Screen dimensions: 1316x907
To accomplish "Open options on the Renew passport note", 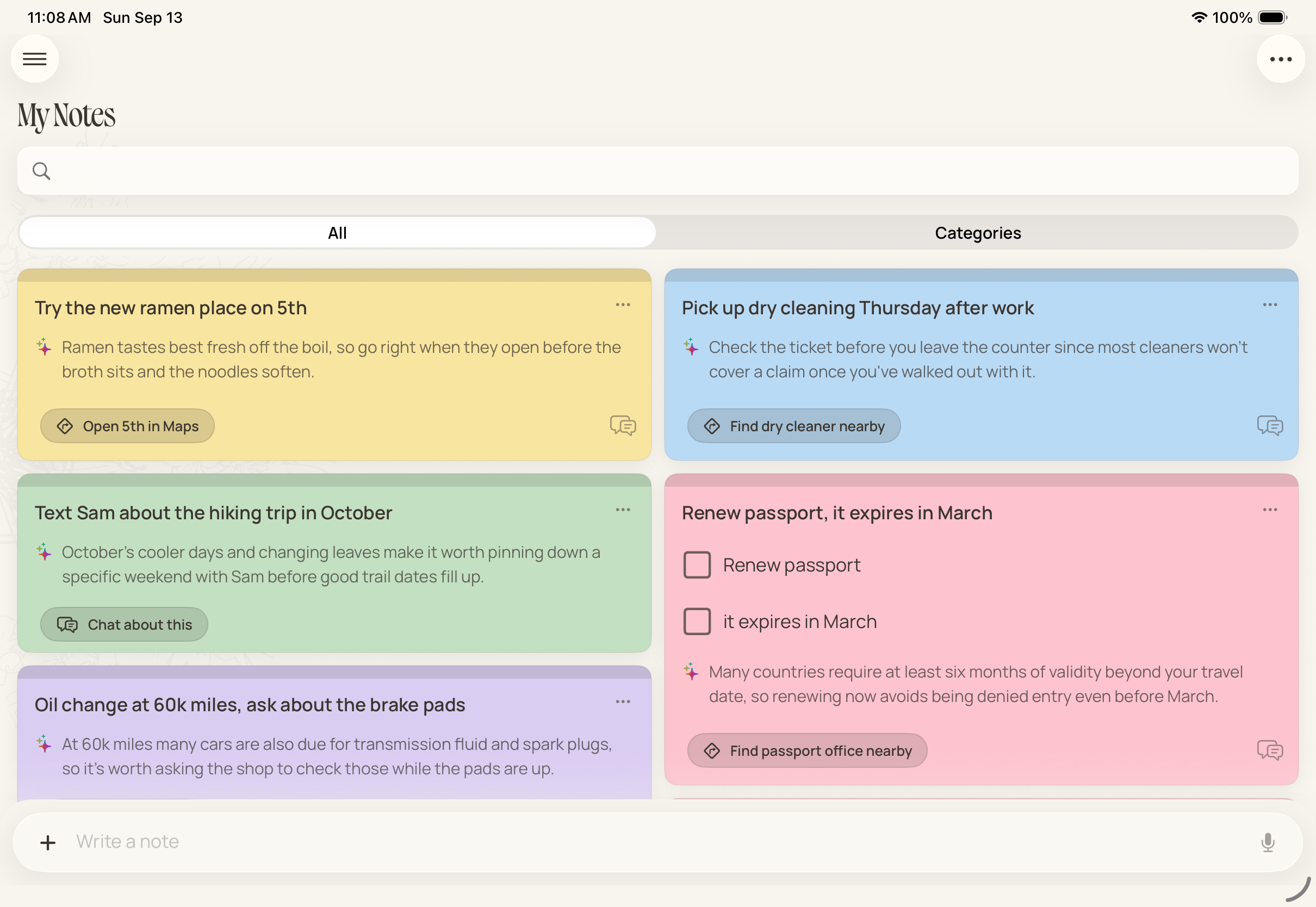I will click(1270, 511).
